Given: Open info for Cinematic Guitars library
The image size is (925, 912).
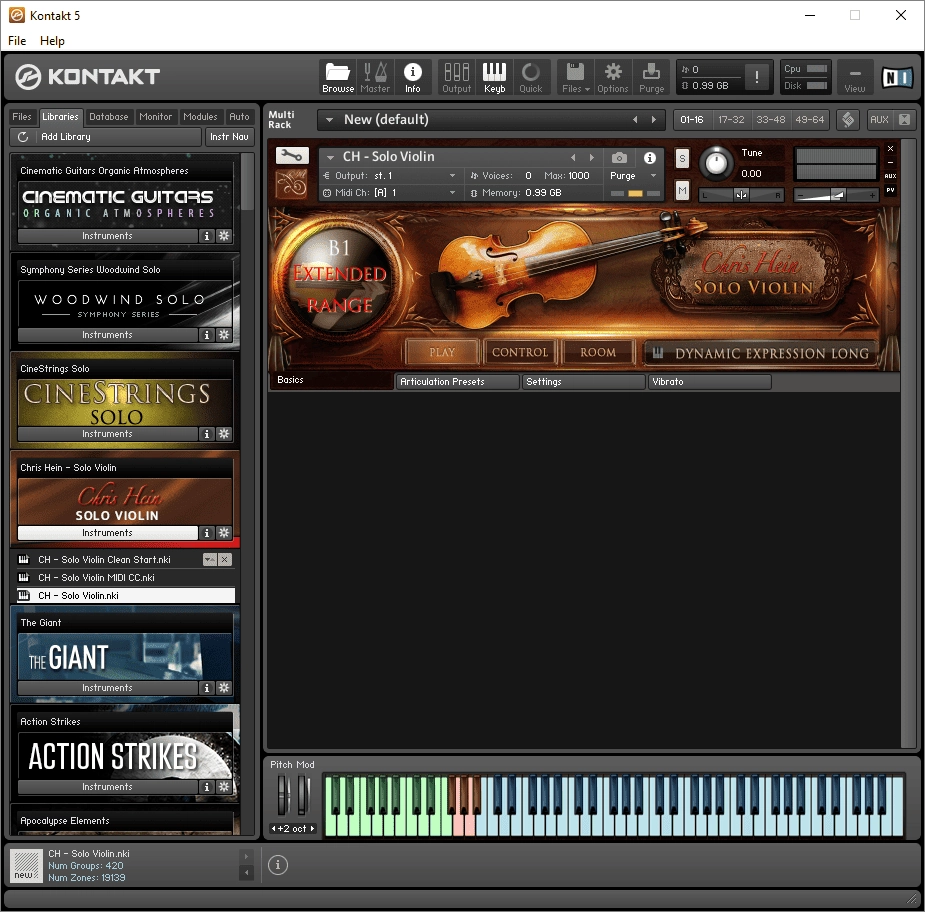Looking at the screenshot, I should (x=206, y=236).
